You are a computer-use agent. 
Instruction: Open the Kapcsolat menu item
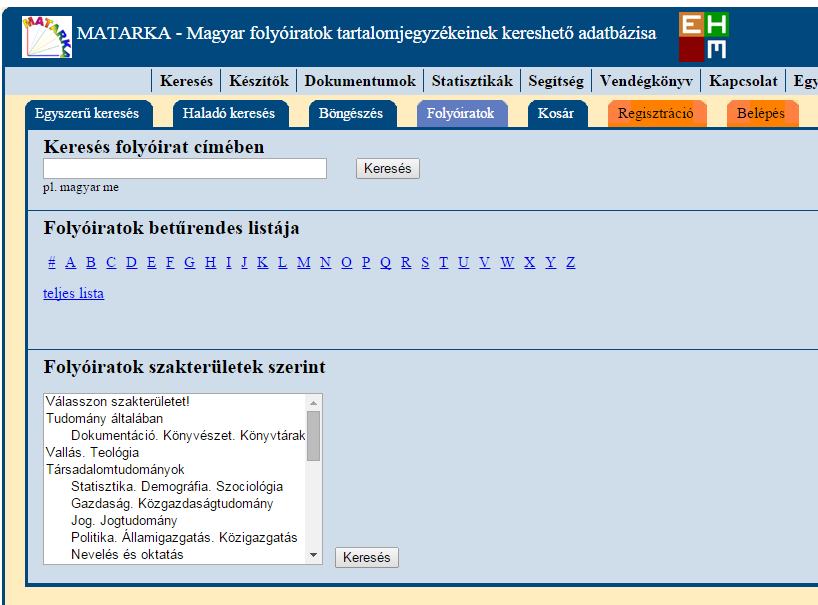(743, 81)
